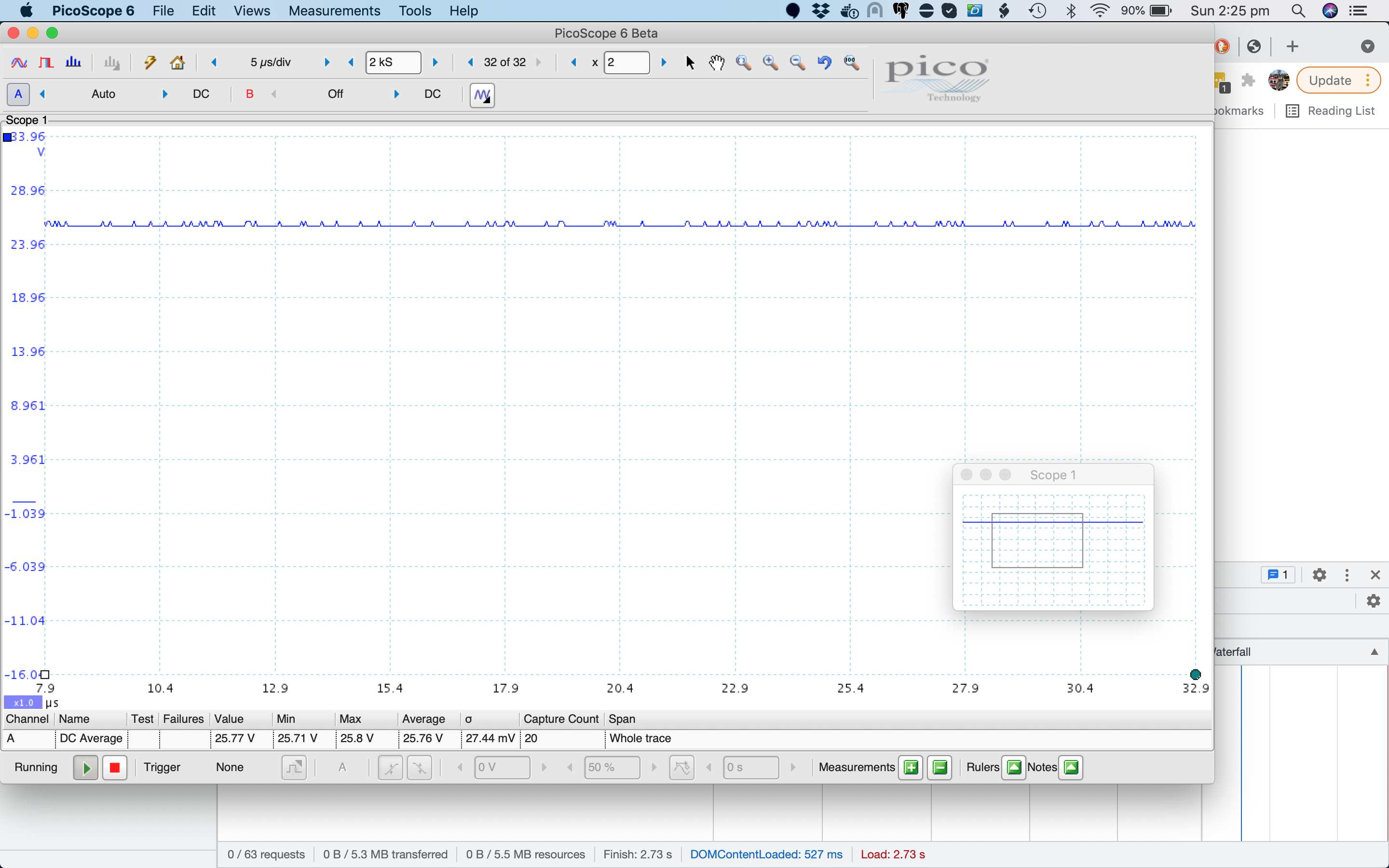Open the File menu

click(x=163, y=11)
